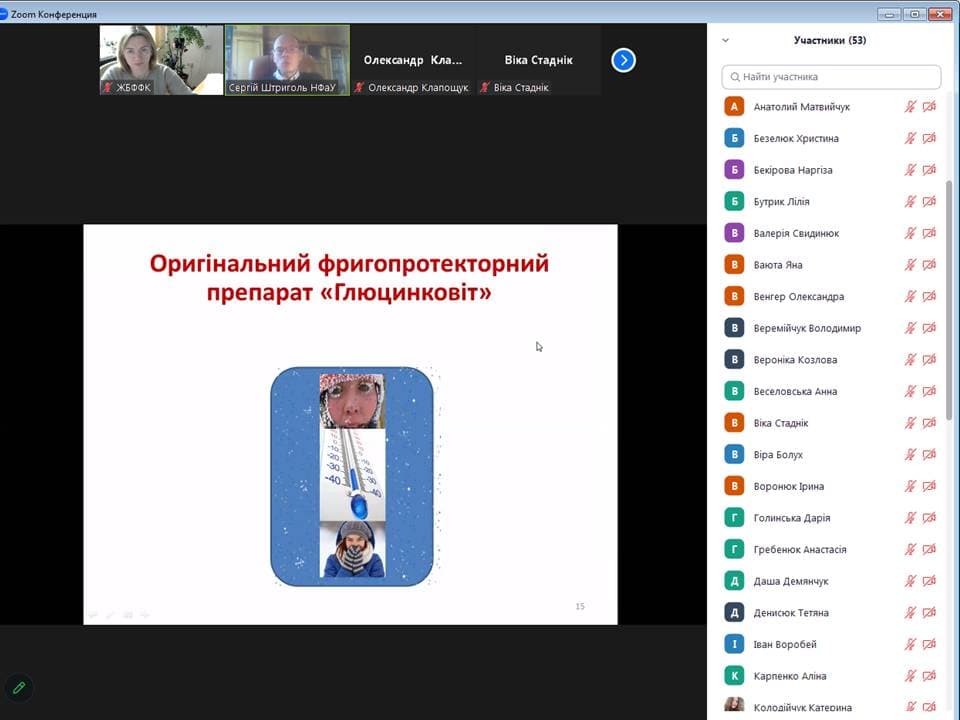Click the camera-off icon for Ваюта Яна
This screenshot has height=720, width=960.
929,264
